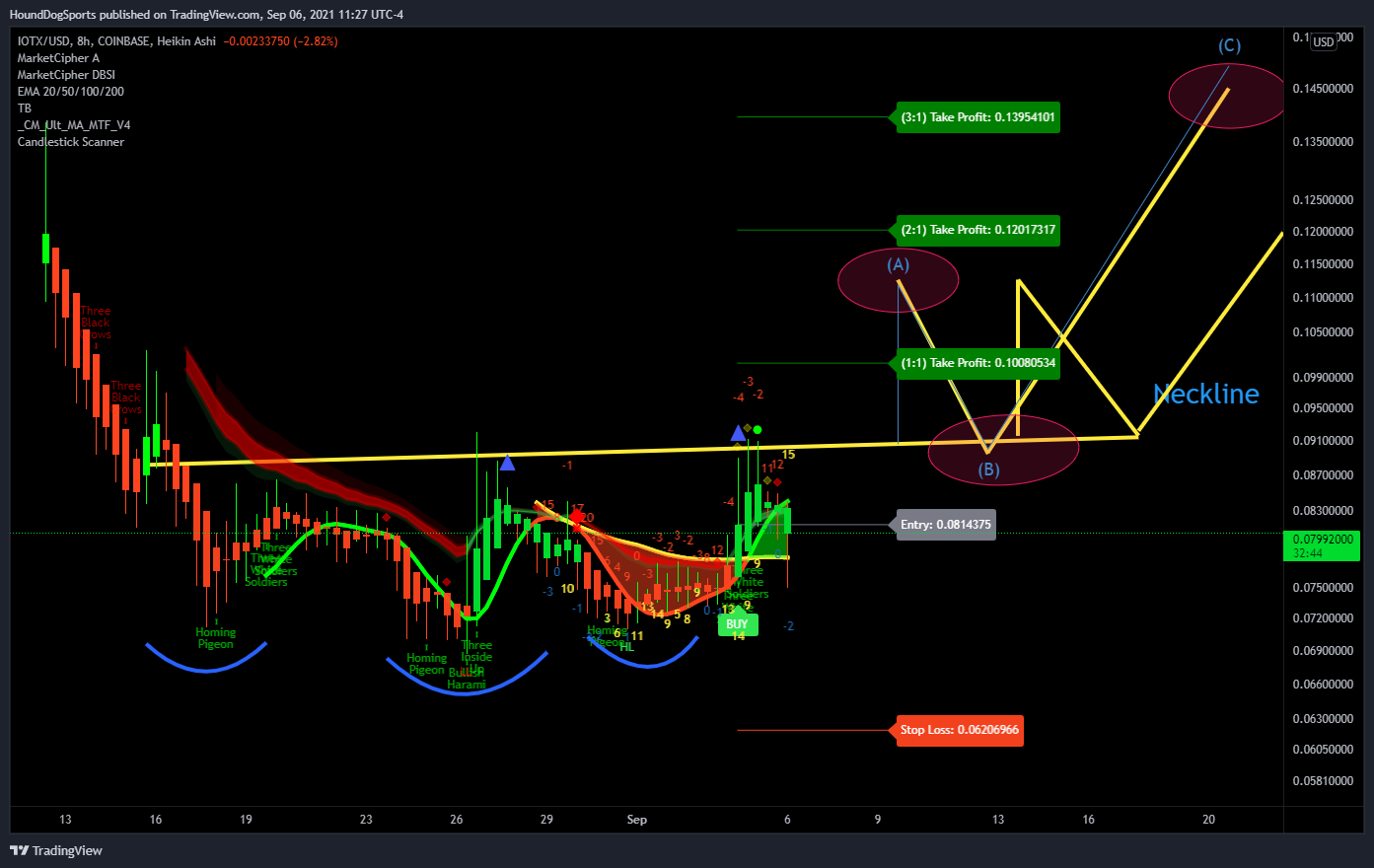Viewport: 1374px width, 868px height.
Task: Click the green BUY signal label
Action: pos(737,623)
